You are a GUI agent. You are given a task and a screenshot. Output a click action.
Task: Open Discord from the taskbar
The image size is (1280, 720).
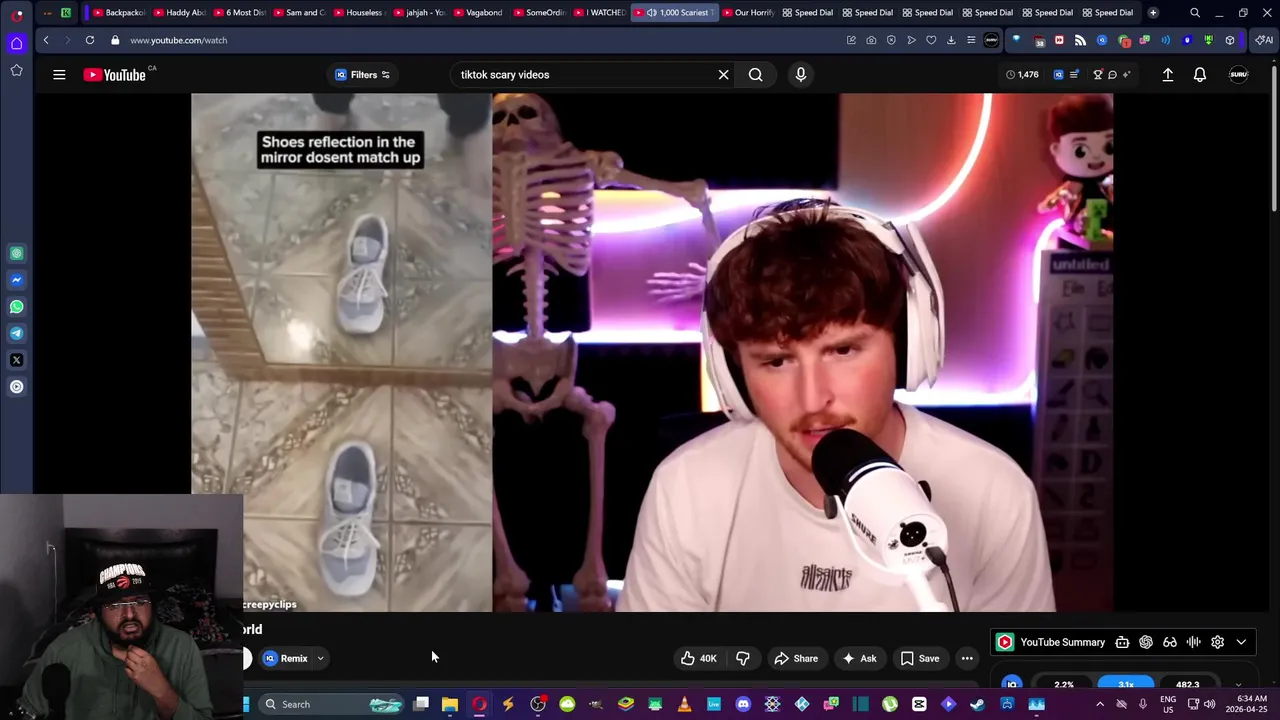[743, 704]
